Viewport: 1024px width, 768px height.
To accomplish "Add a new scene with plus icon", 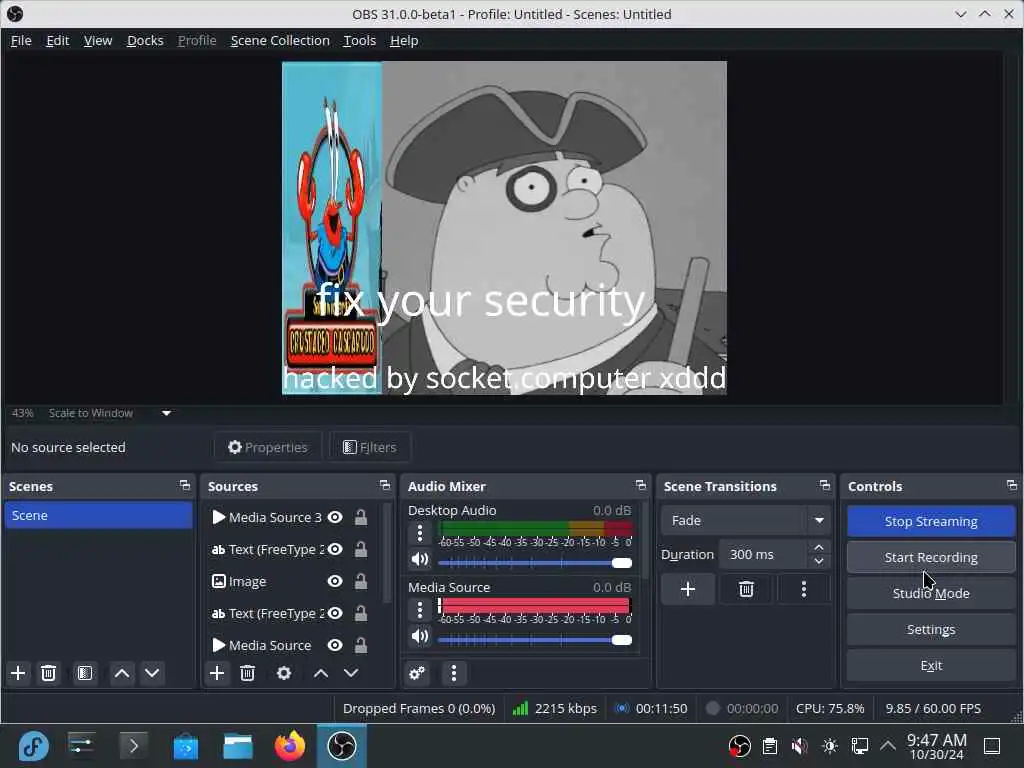I will click(x=18, y=673).
